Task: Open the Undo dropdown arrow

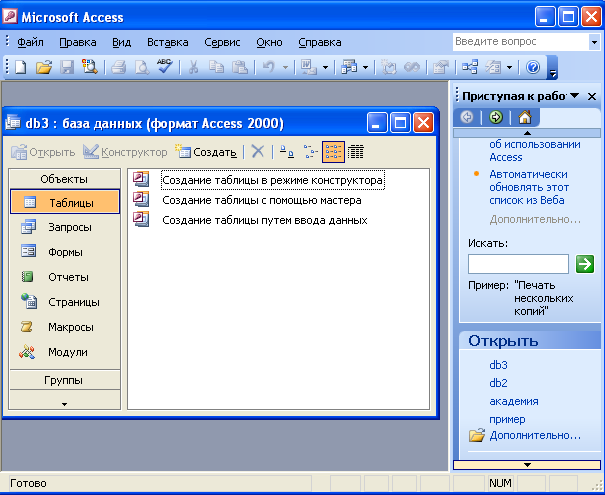Action: 286,68
